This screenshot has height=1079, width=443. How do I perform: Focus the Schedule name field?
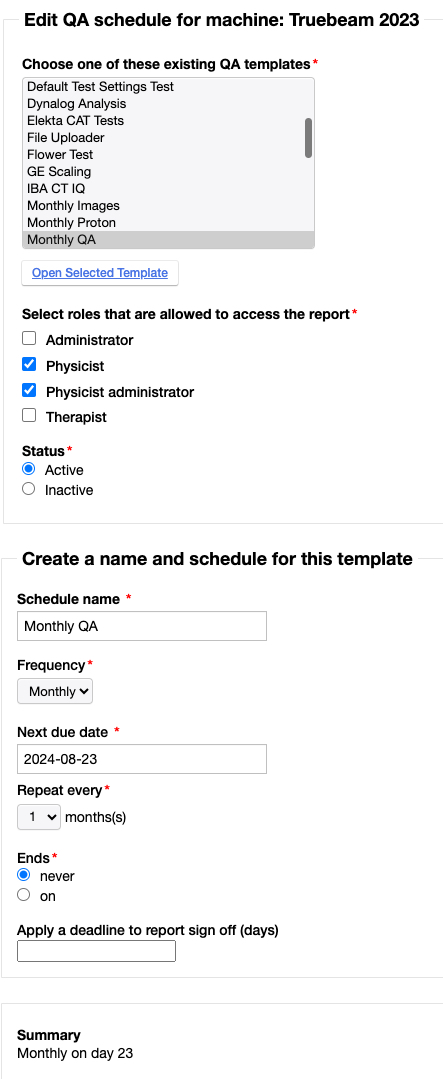point(142,626)
